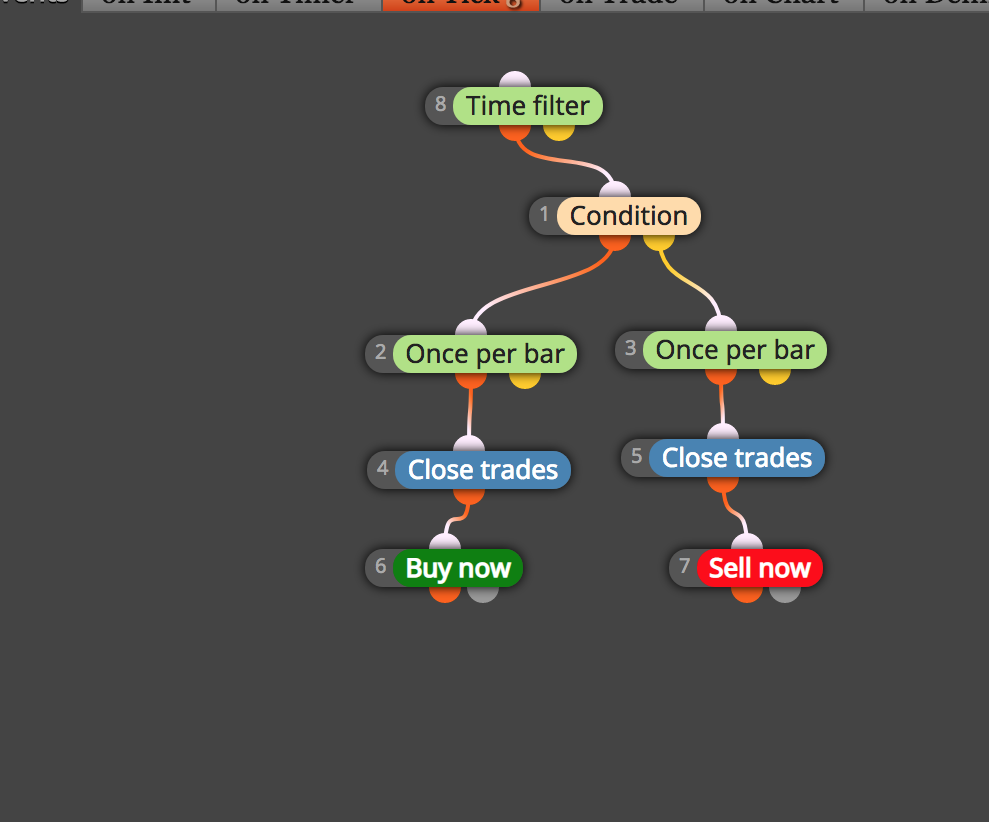The image size is (989, 822).
Task: Select the yellow wire from Condition to block 3
Action: coord(688,281)
